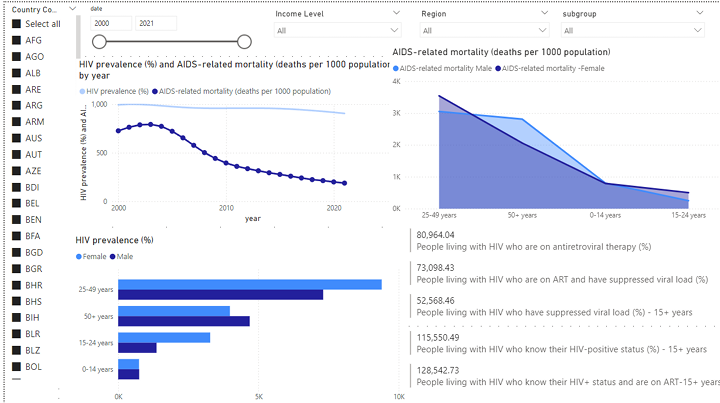Click the end date field 2021
720x403 pixels.
(x=156, y=23)
